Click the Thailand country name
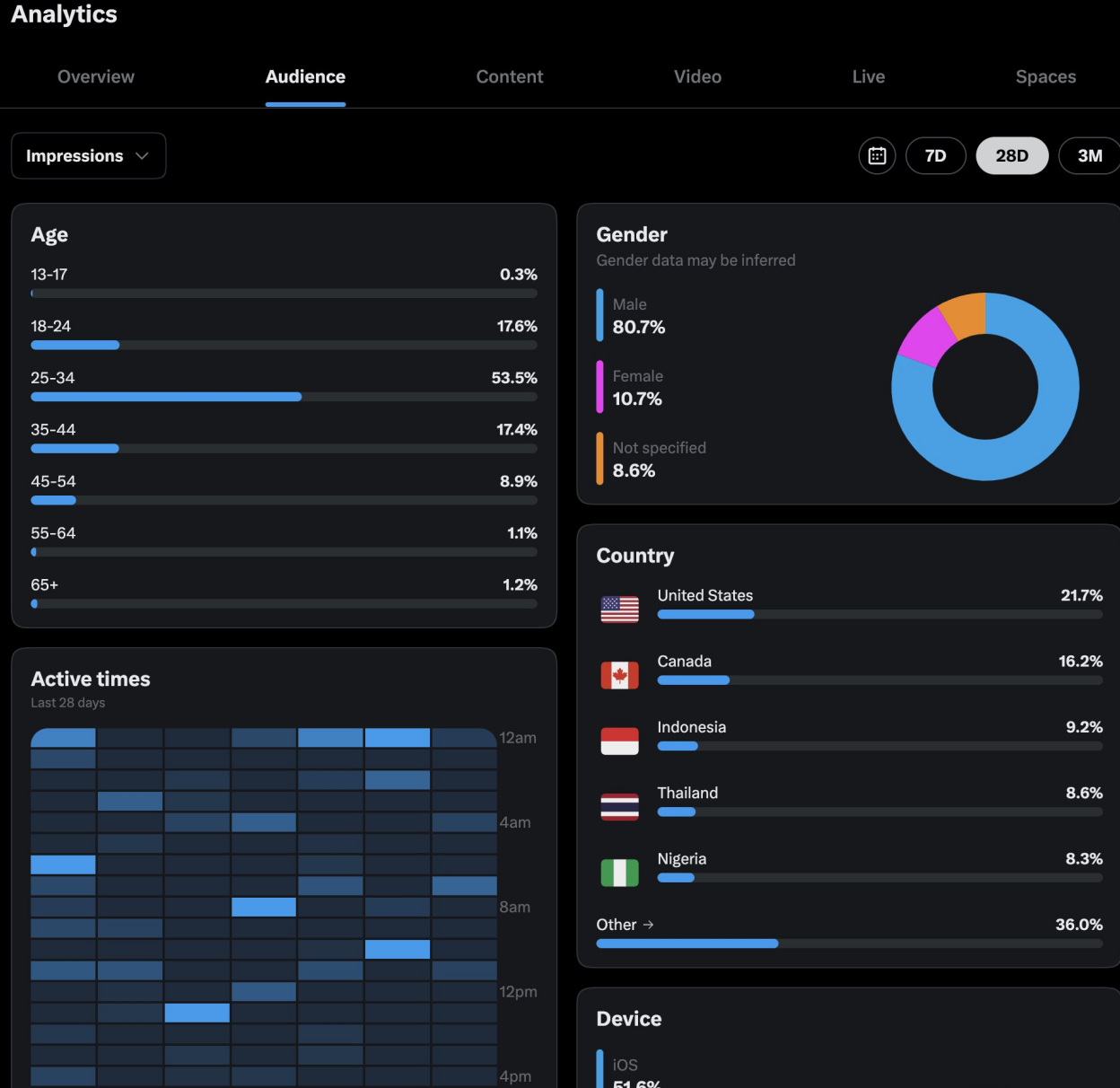The image size is (1120, 1088). tap(687, 793)
